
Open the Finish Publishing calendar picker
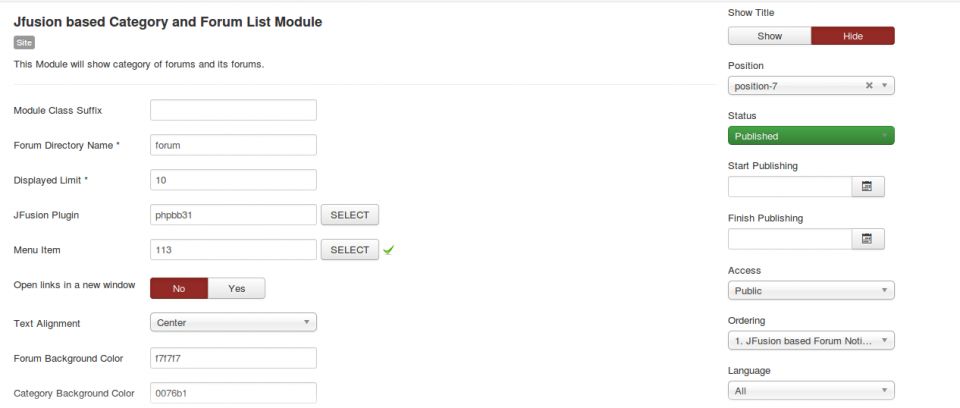coord(867,239)
